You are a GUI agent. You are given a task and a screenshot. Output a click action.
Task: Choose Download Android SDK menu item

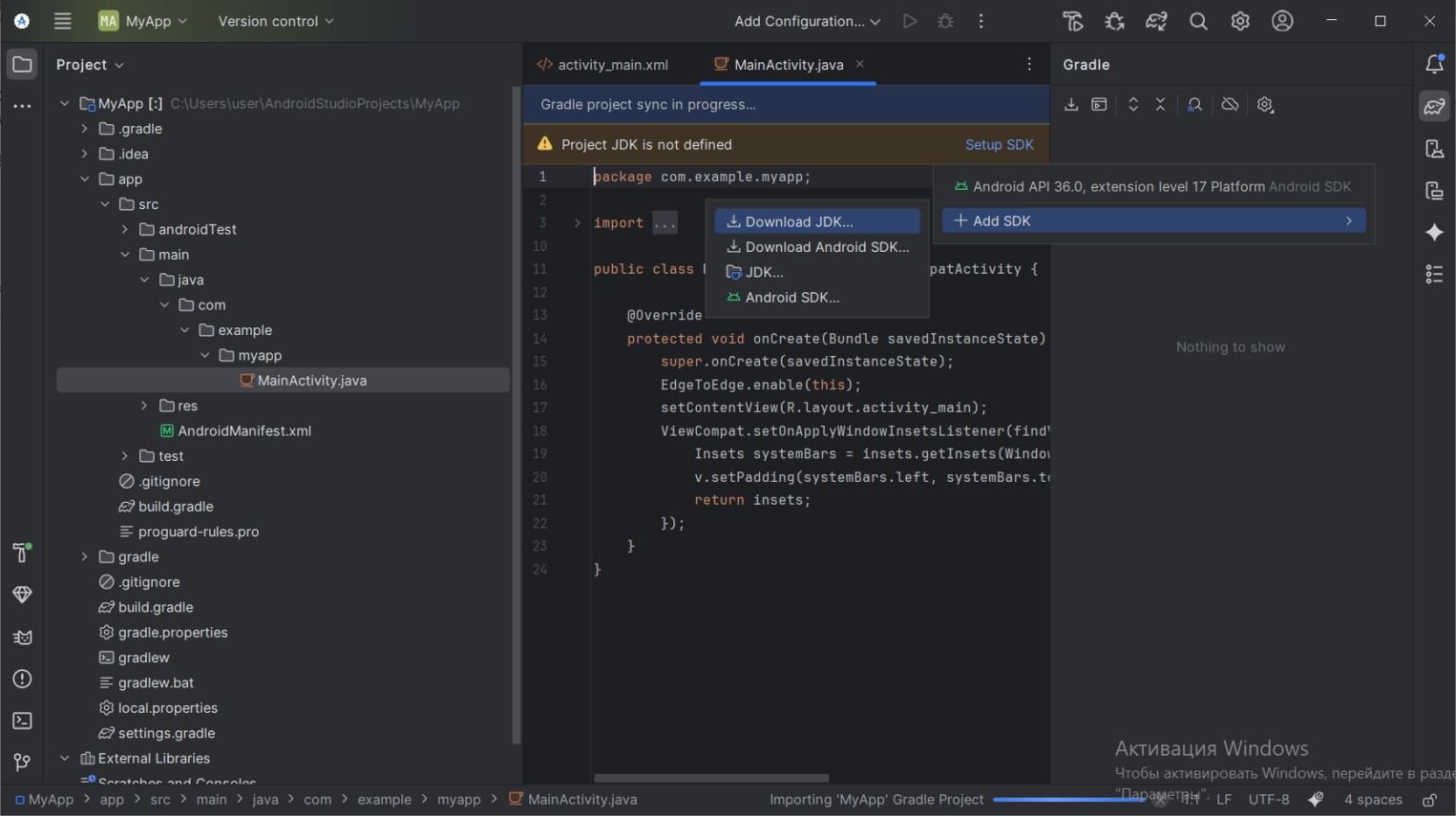826,247
